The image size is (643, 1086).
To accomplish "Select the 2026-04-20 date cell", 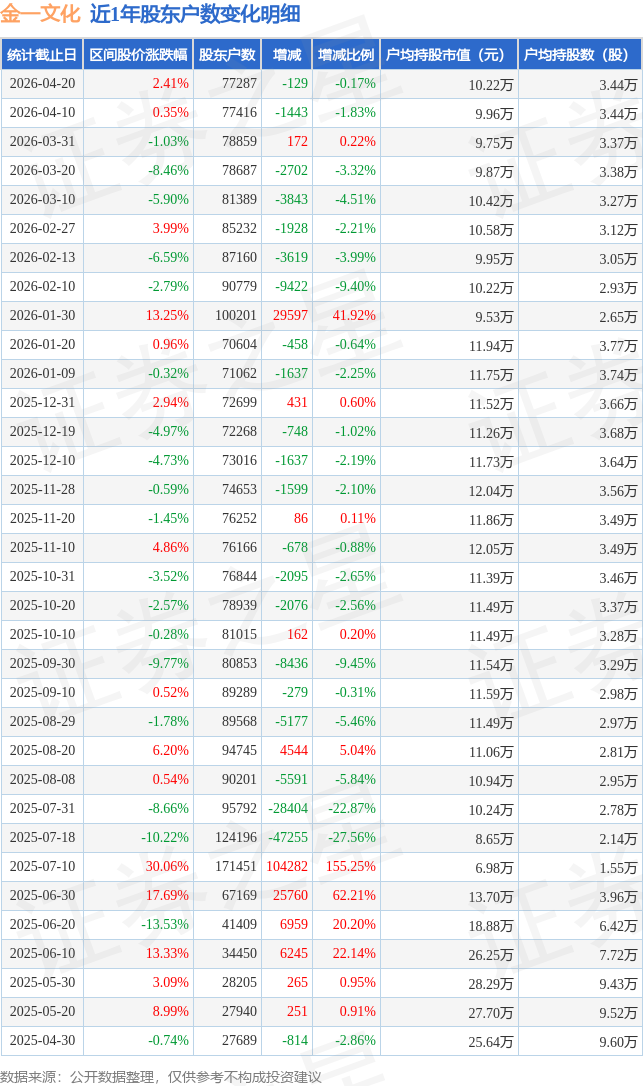I will (x=42, y=83).
